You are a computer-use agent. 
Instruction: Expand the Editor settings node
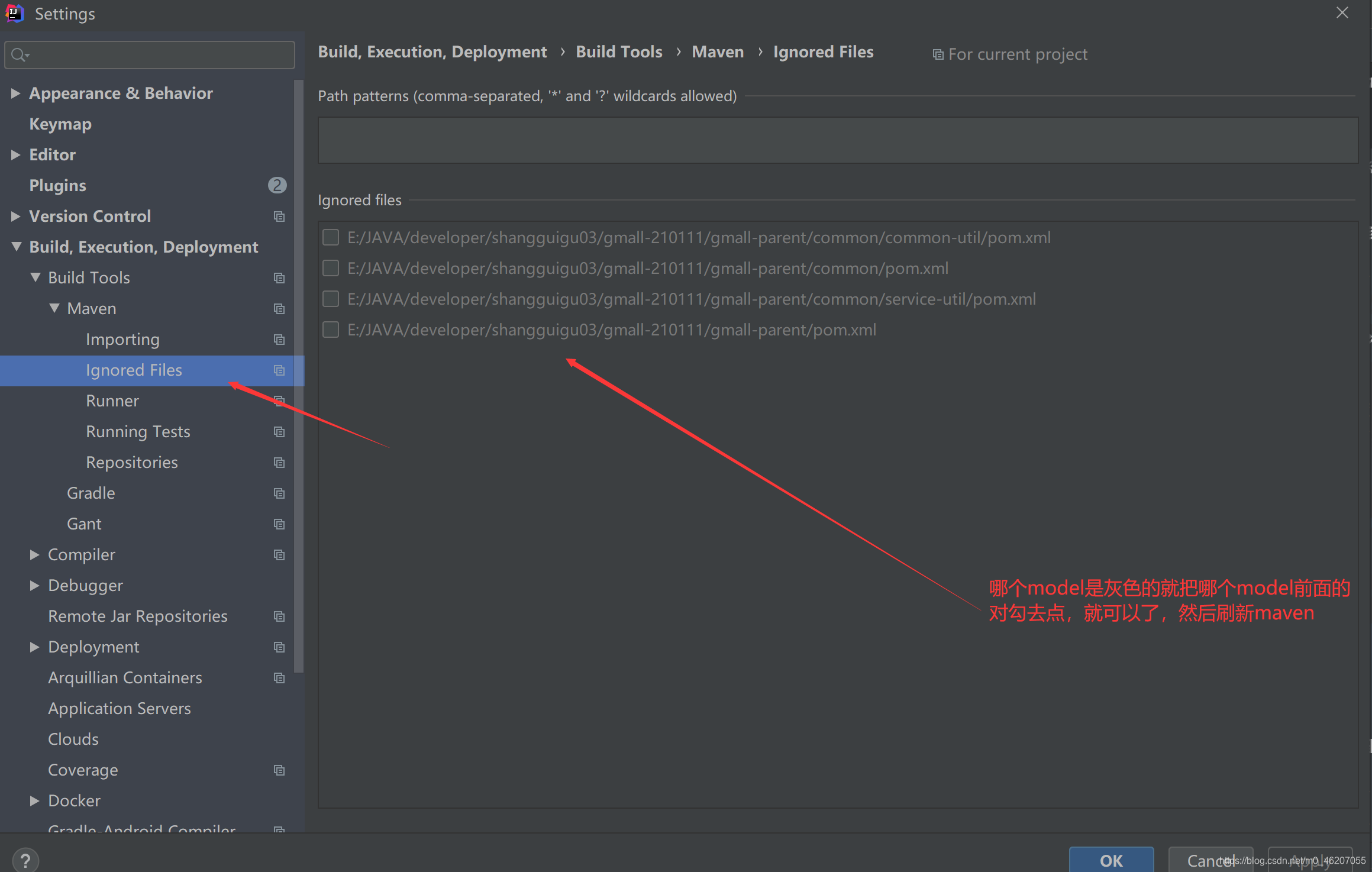pos(16,154)
